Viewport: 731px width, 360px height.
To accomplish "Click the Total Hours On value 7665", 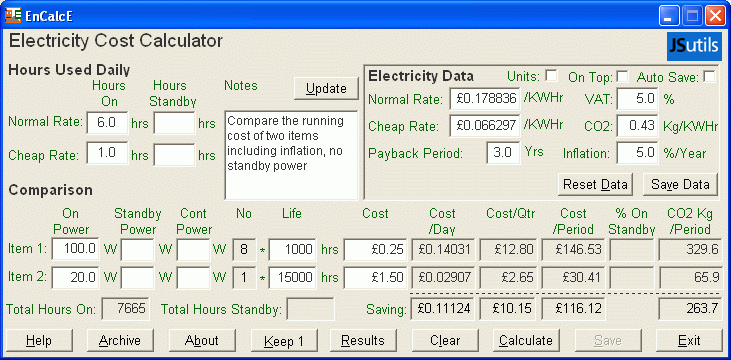I will [x=126, y=309].
